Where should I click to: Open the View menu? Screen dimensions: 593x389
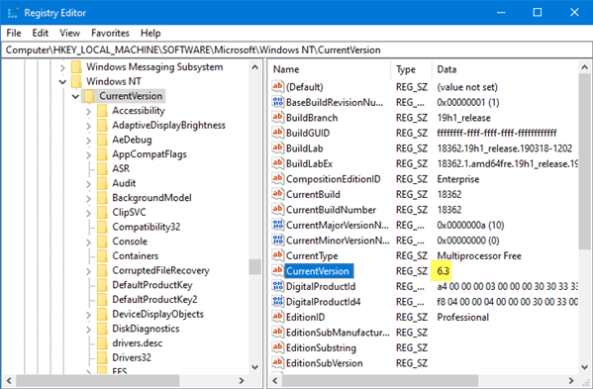[x=70, y=33]
